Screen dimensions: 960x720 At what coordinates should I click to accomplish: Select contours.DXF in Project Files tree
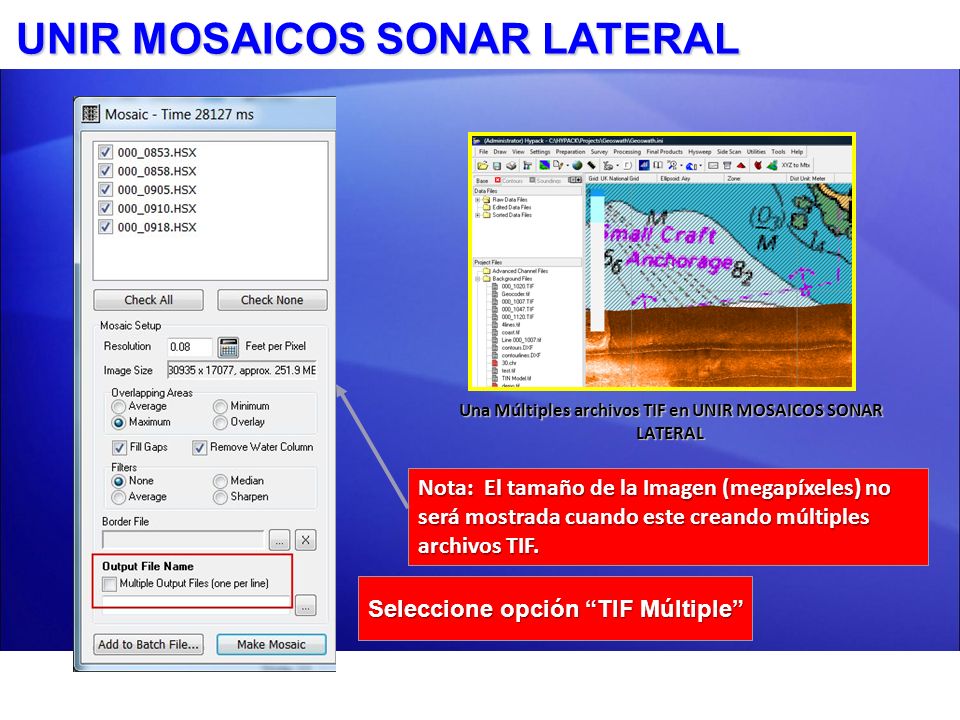coord(517,348)
